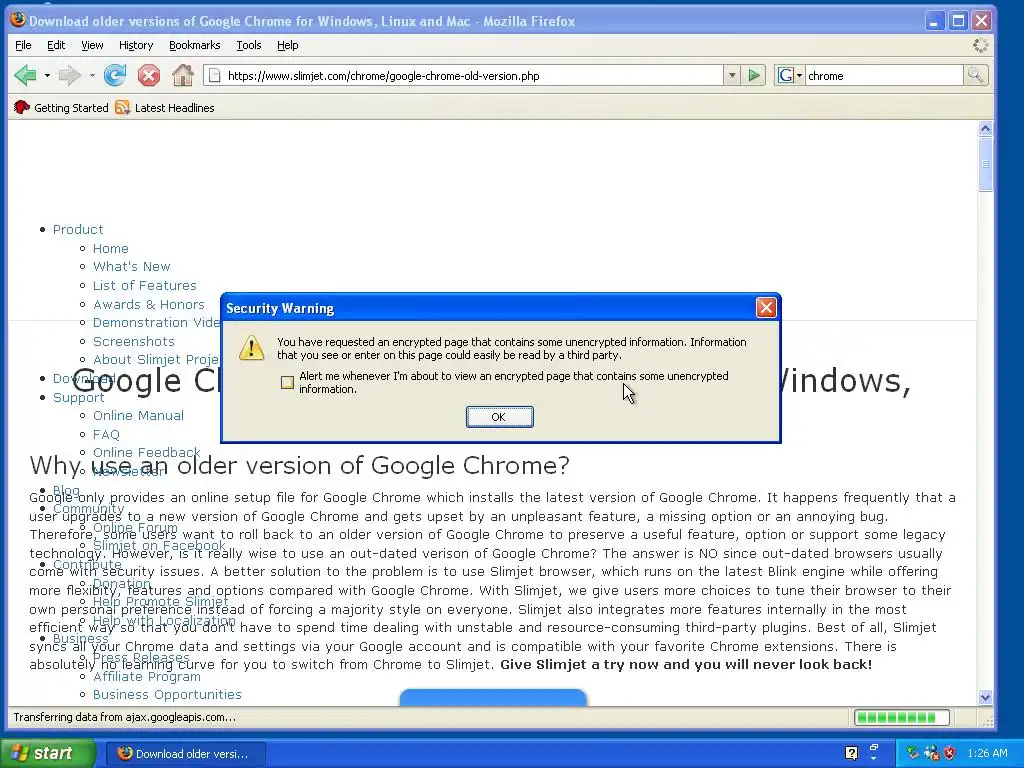Click the help question-mark tray icon
1024x768 pixels.
point(851,753)
